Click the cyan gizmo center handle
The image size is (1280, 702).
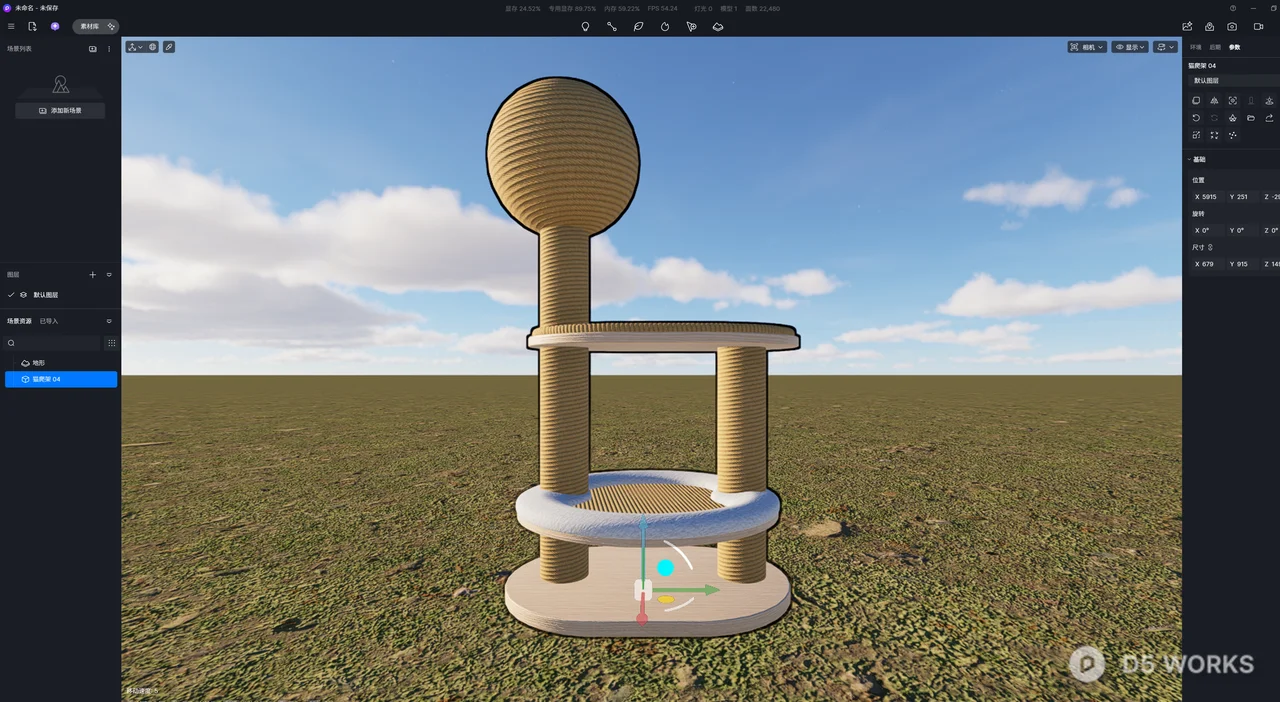(x=665, y=568)
